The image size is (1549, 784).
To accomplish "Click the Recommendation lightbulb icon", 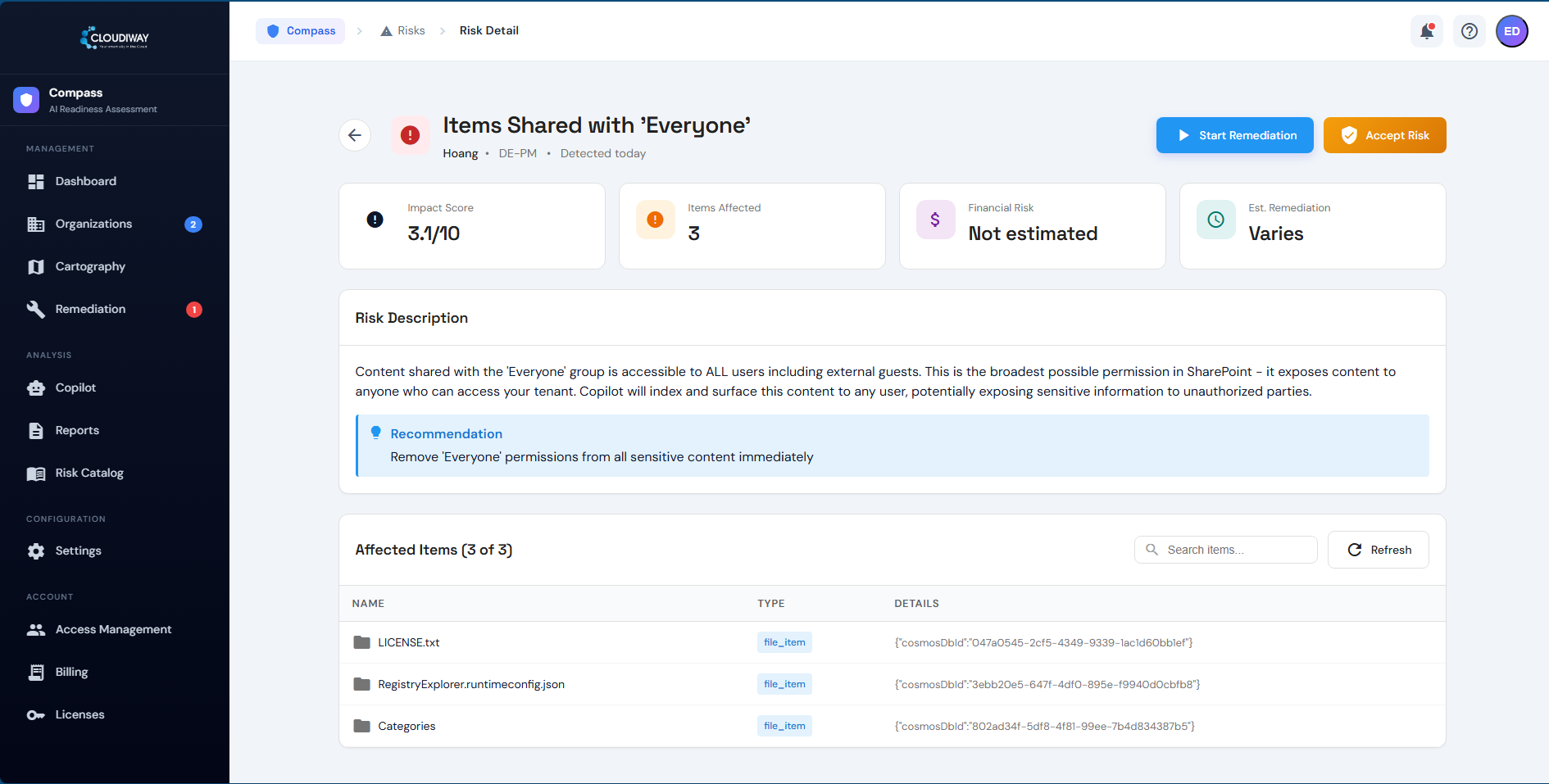I will (x=376, y=433).
